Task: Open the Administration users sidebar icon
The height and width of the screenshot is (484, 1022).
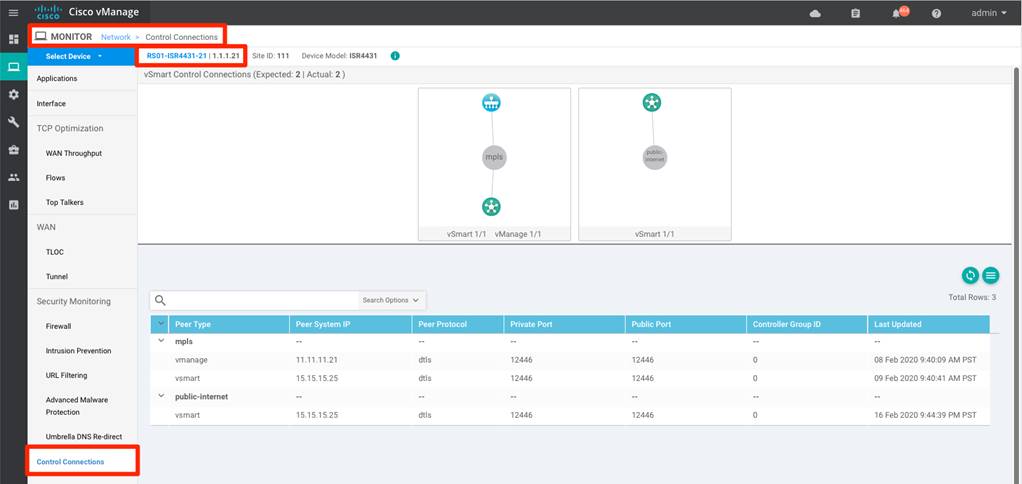Action: pyautogui.click(x=13, y=177)
